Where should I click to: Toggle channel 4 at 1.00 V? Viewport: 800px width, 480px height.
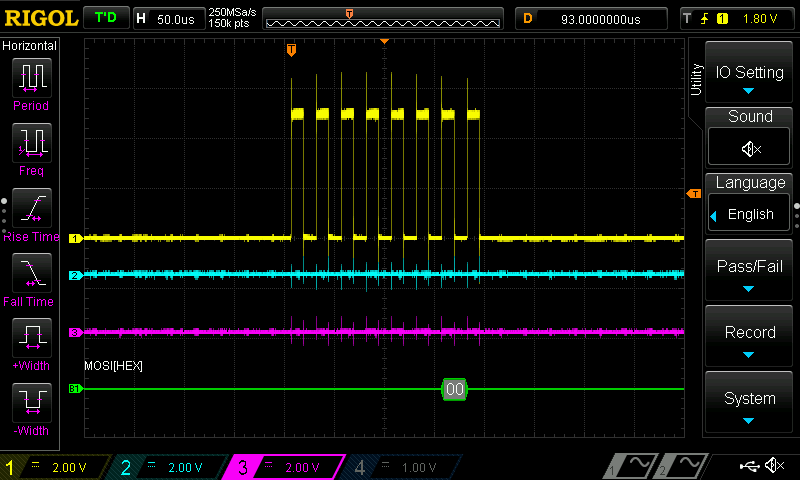click(x=403, y=467)
